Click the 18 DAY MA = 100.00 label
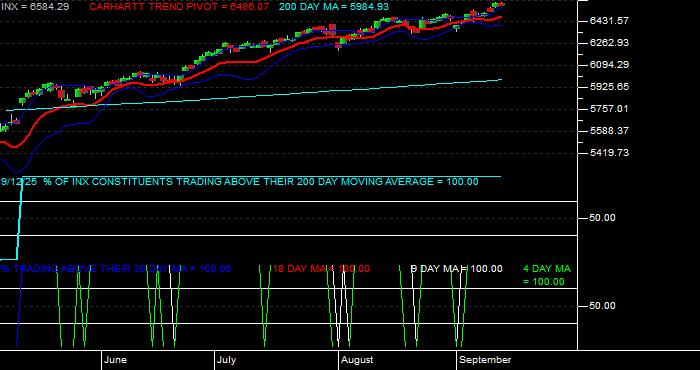 (321, 269)
